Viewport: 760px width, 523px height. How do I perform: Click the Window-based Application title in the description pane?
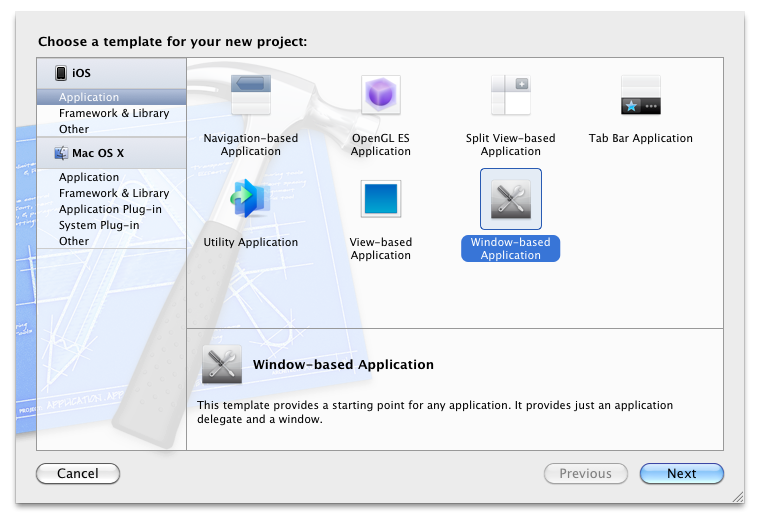[x=343, y=365]
